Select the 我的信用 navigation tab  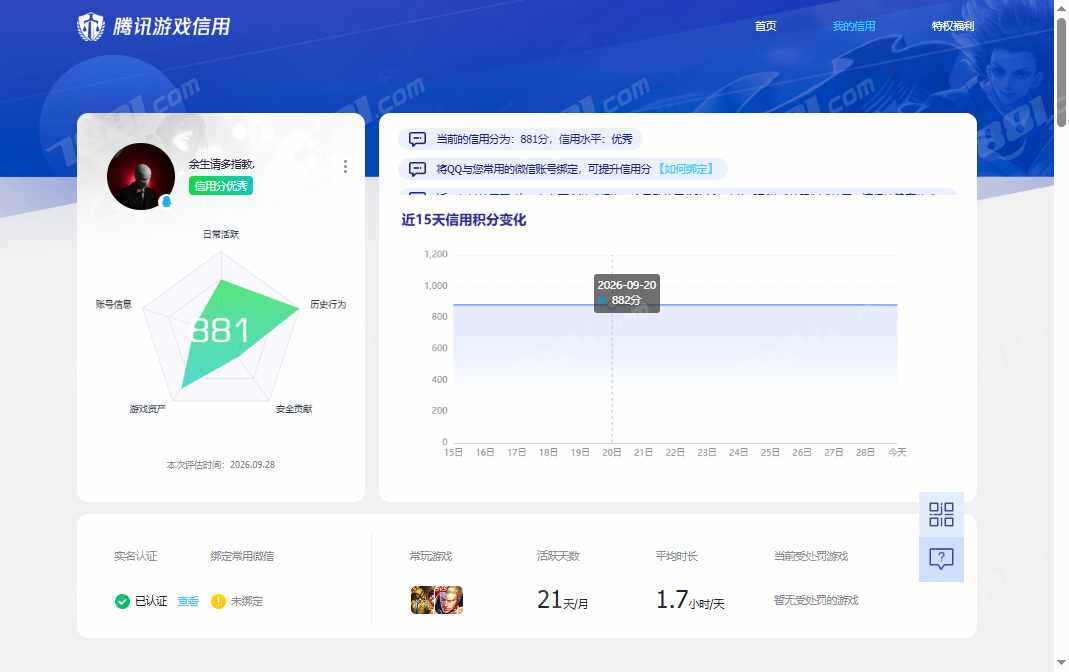click(854, 26)
